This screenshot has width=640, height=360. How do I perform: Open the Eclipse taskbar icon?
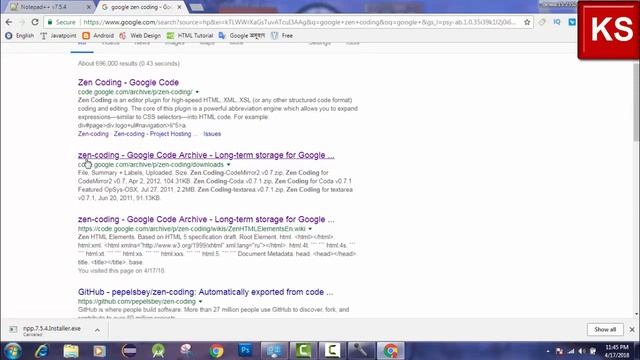coord(129,351)
